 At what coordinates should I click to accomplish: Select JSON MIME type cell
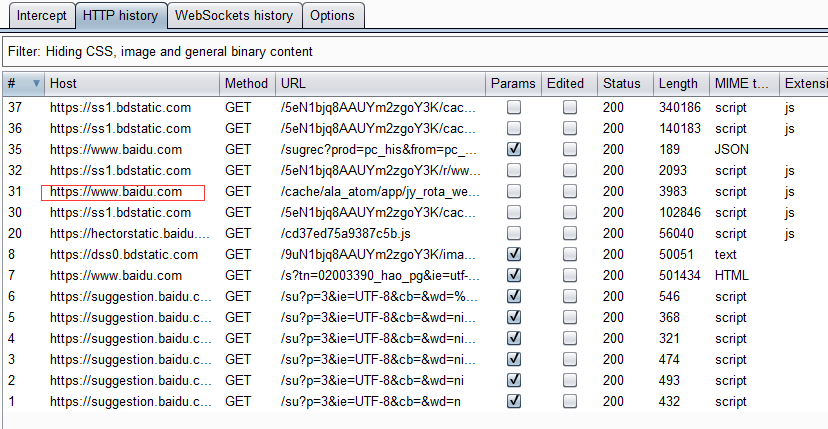[732, 150]
